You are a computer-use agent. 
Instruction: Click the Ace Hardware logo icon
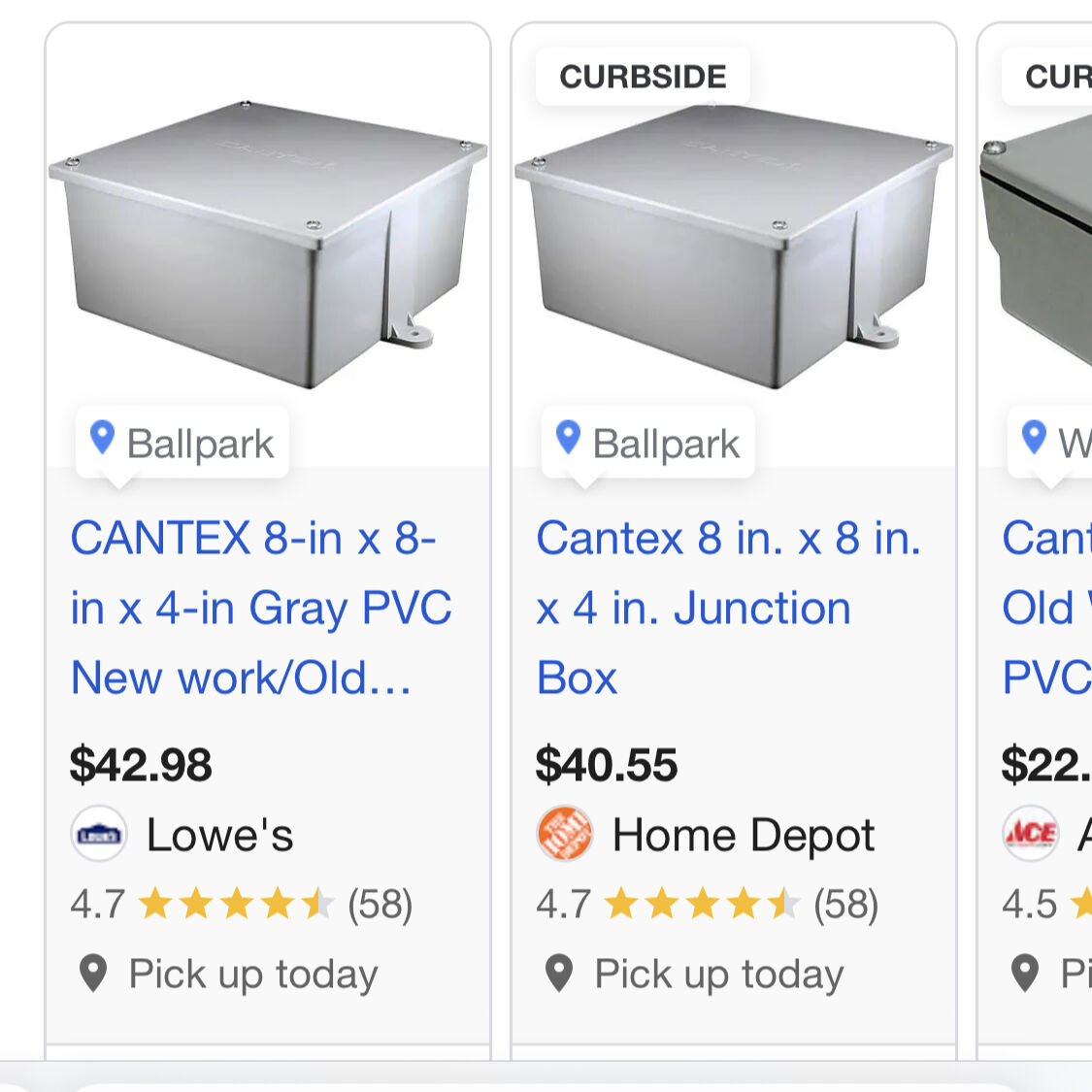[x=1031, y=834]
